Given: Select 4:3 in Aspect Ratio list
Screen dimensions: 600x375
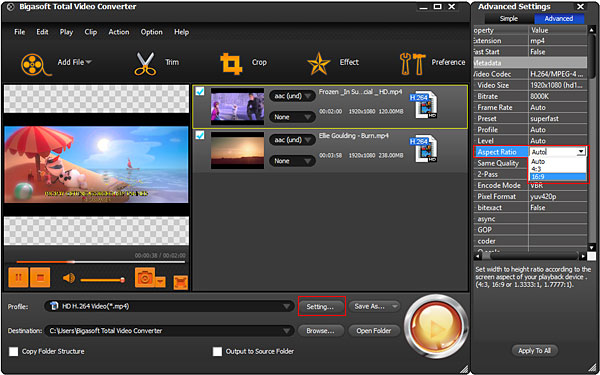Looking at the screenshot, I should [558, 169].
